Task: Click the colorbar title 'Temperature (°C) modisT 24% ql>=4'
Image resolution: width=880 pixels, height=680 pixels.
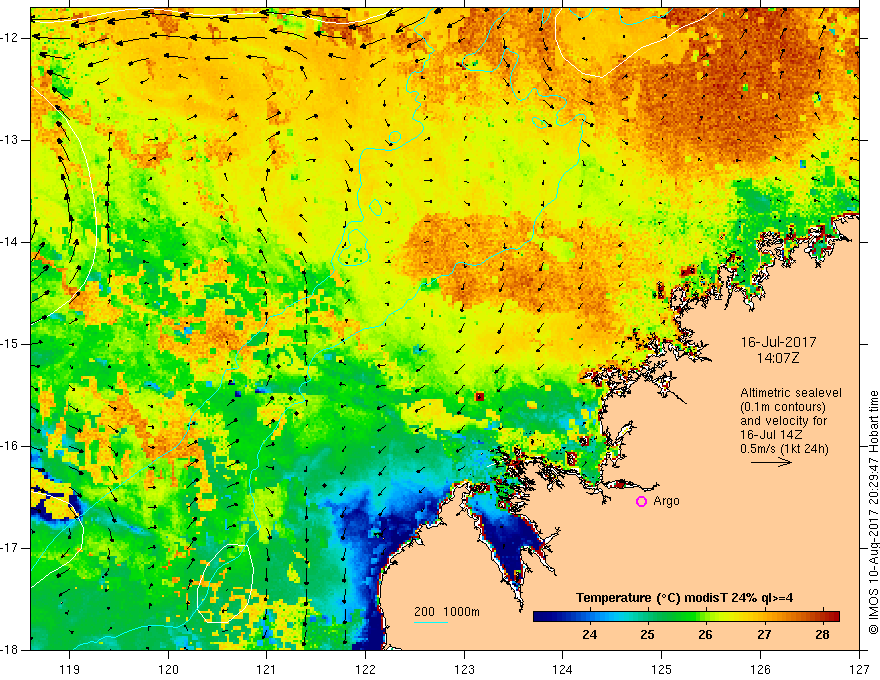Action: (x=684, y=598)
